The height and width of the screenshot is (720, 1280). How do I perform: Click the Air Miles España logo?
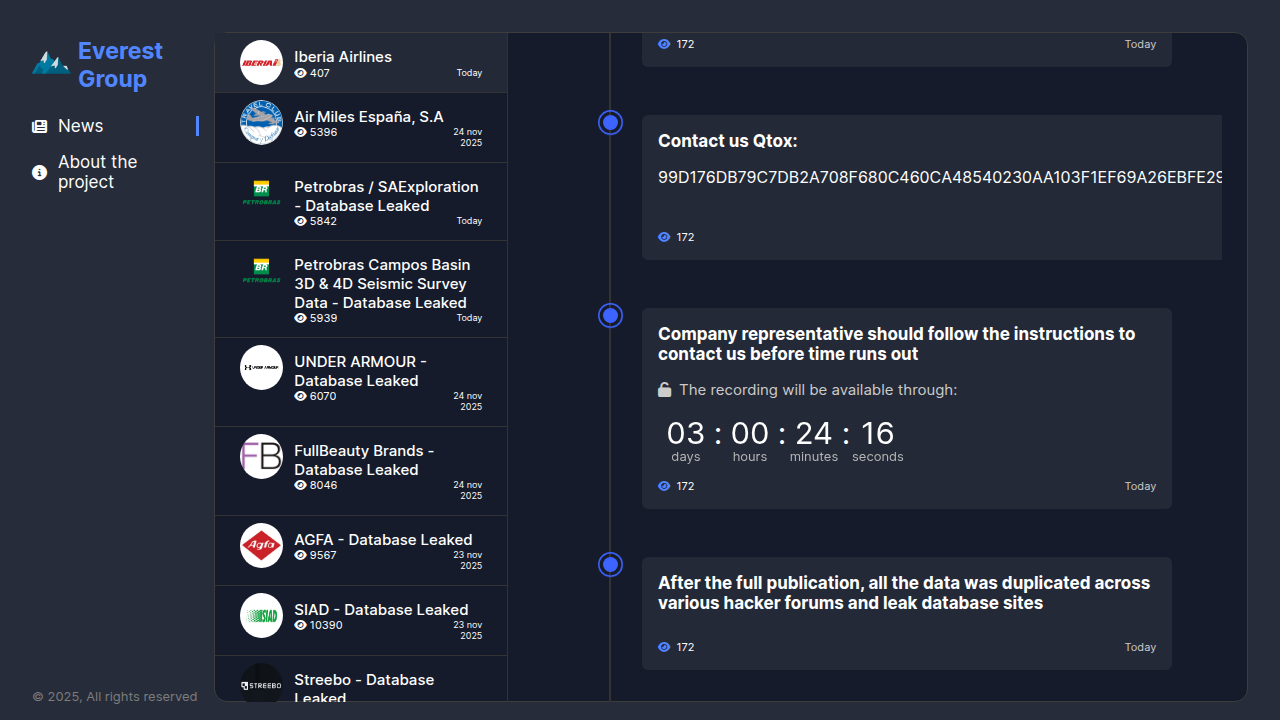point(261,122)
